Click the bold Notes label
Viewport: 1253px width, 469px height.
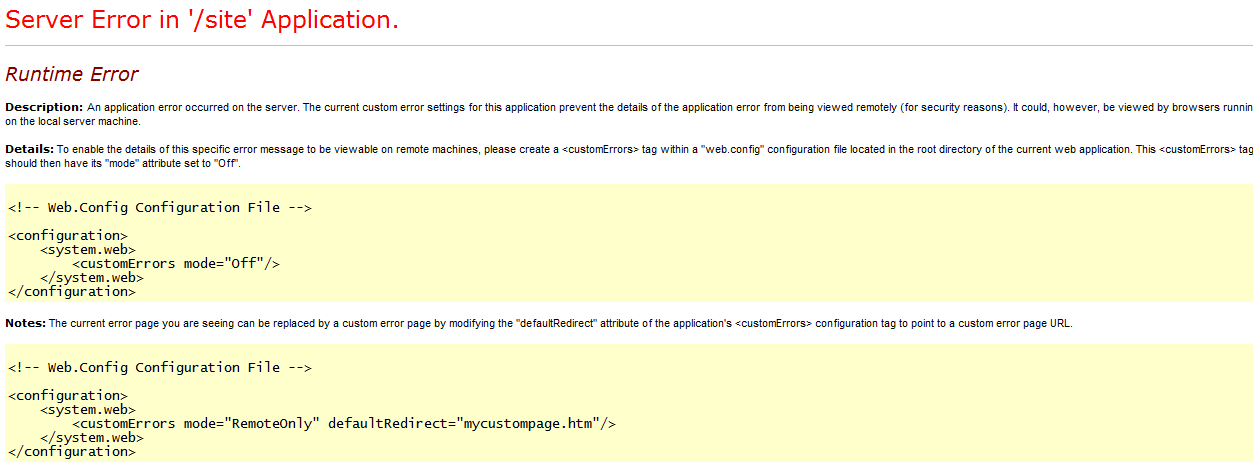pyautogui.click(x=26, y=323)
